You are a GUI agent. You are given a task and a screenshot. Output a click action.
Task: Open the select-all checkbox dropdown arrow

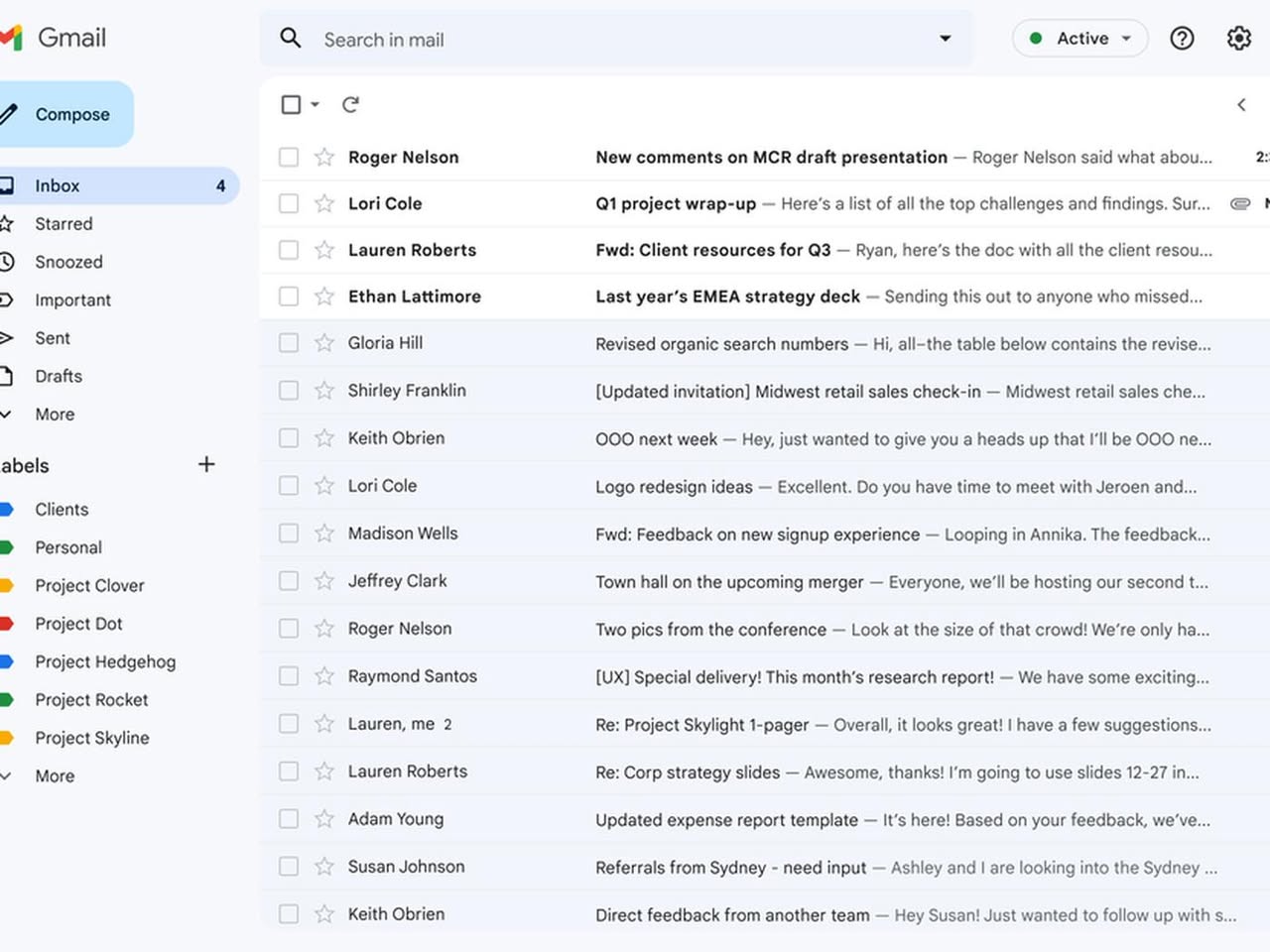316,104
